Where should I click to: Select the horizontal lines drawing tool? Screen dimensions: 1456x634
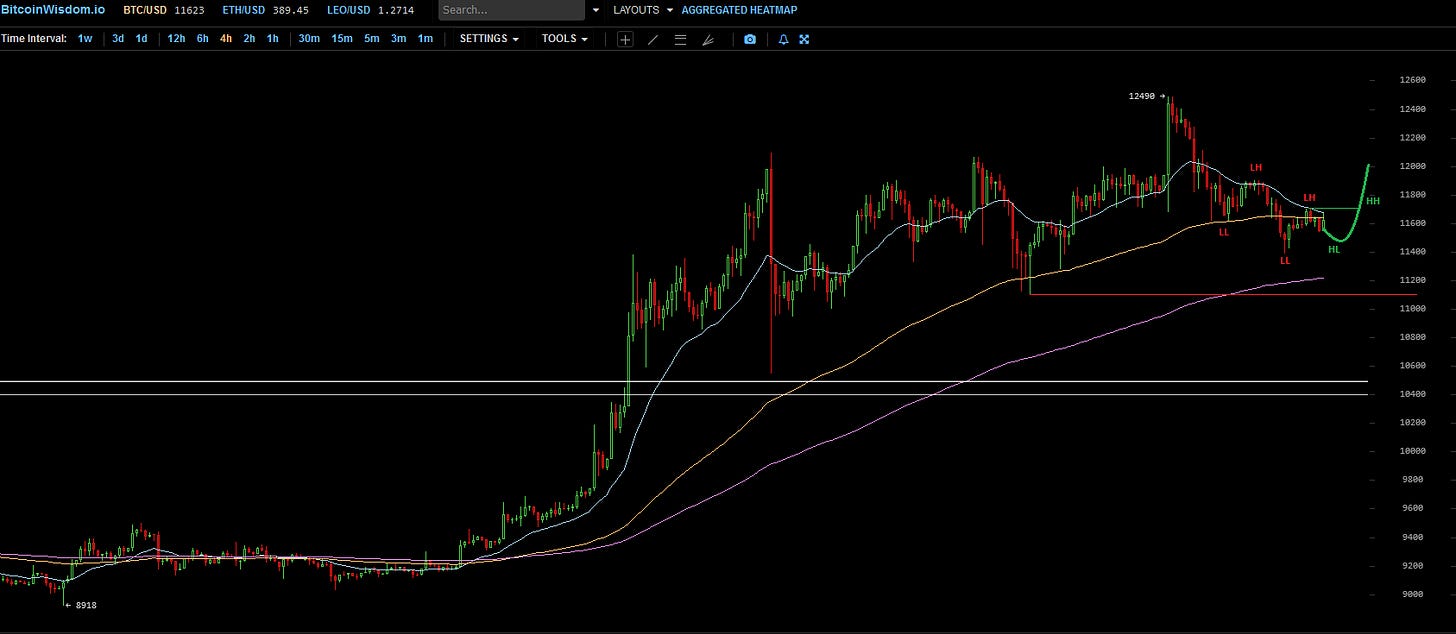tap(680, 39)
